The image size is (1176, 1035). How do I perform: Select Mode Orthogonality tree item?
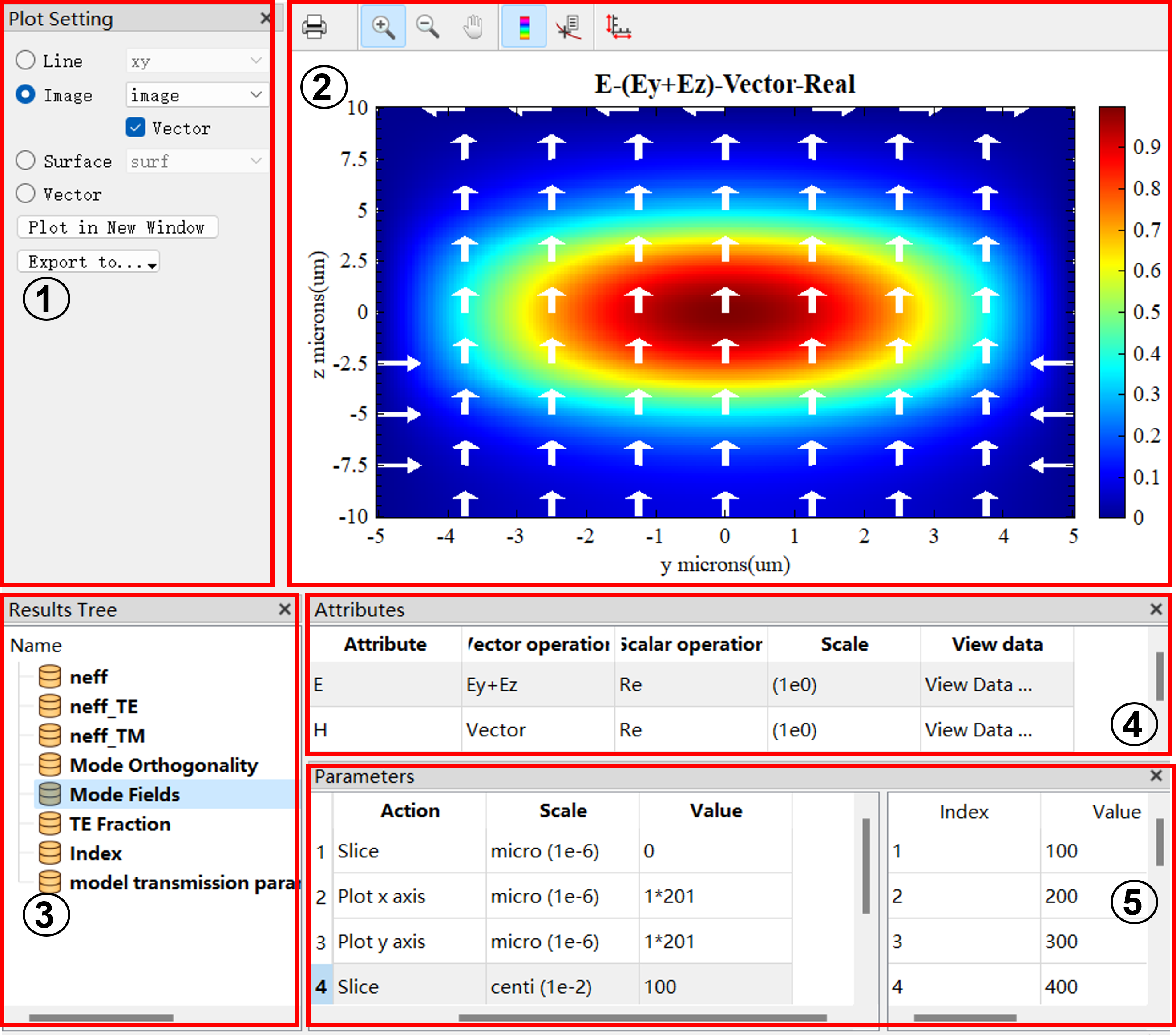[164, 765]
